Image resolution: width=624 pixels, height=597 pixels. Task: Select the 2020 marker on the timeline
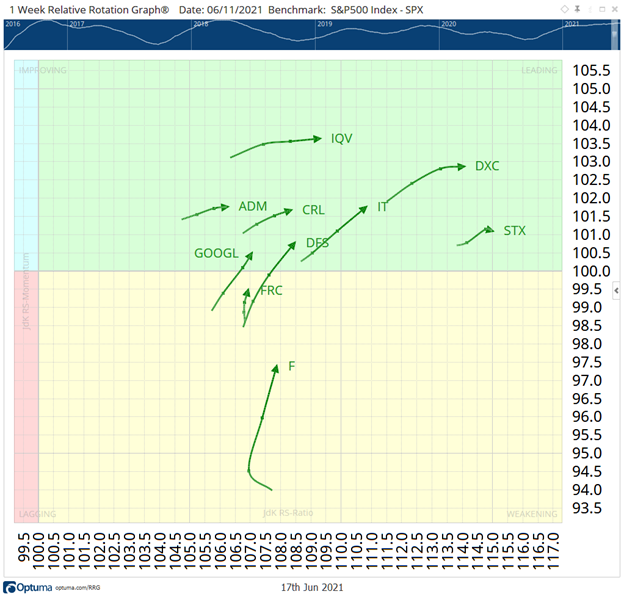[x=448, y=24]
